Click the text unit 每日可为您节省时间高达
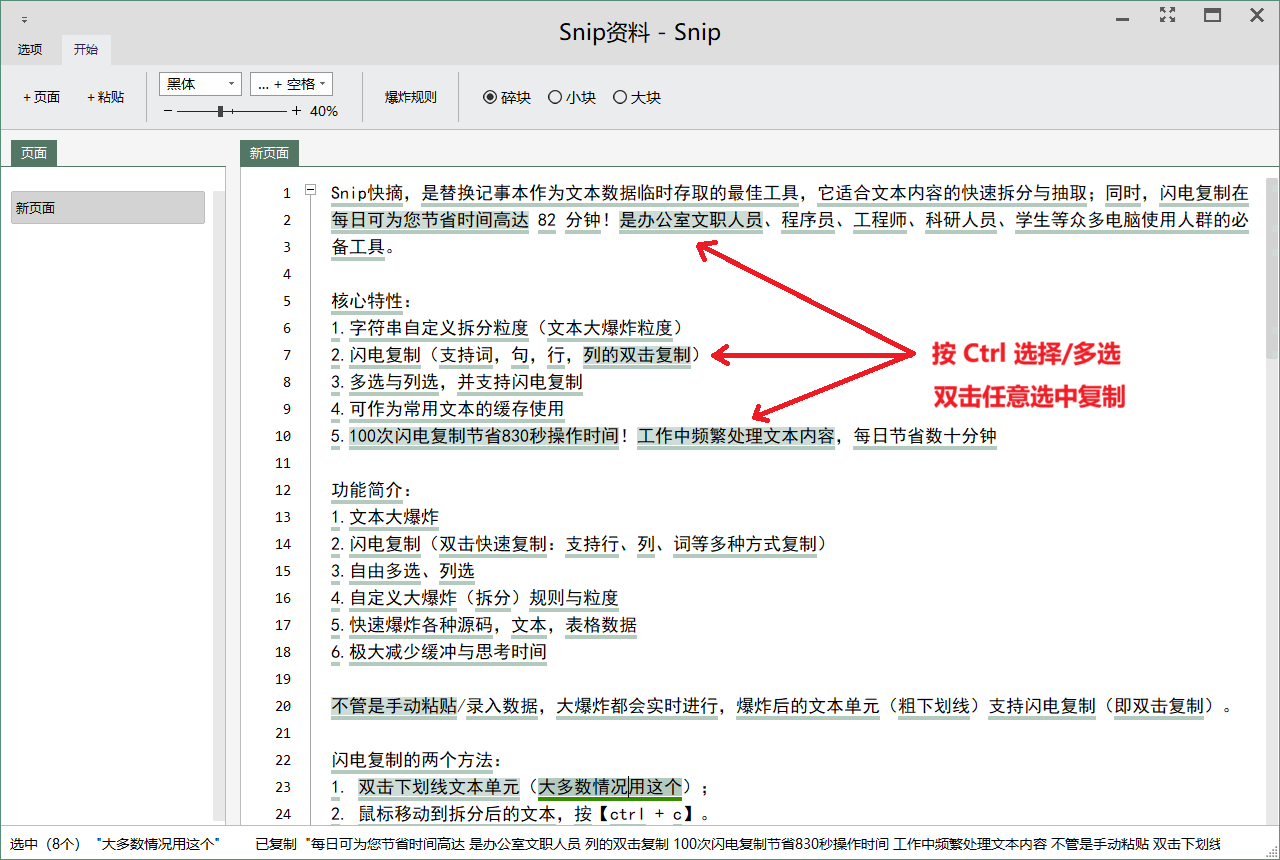This screenshot has width=1280, height=860. [x=430, y=220]
